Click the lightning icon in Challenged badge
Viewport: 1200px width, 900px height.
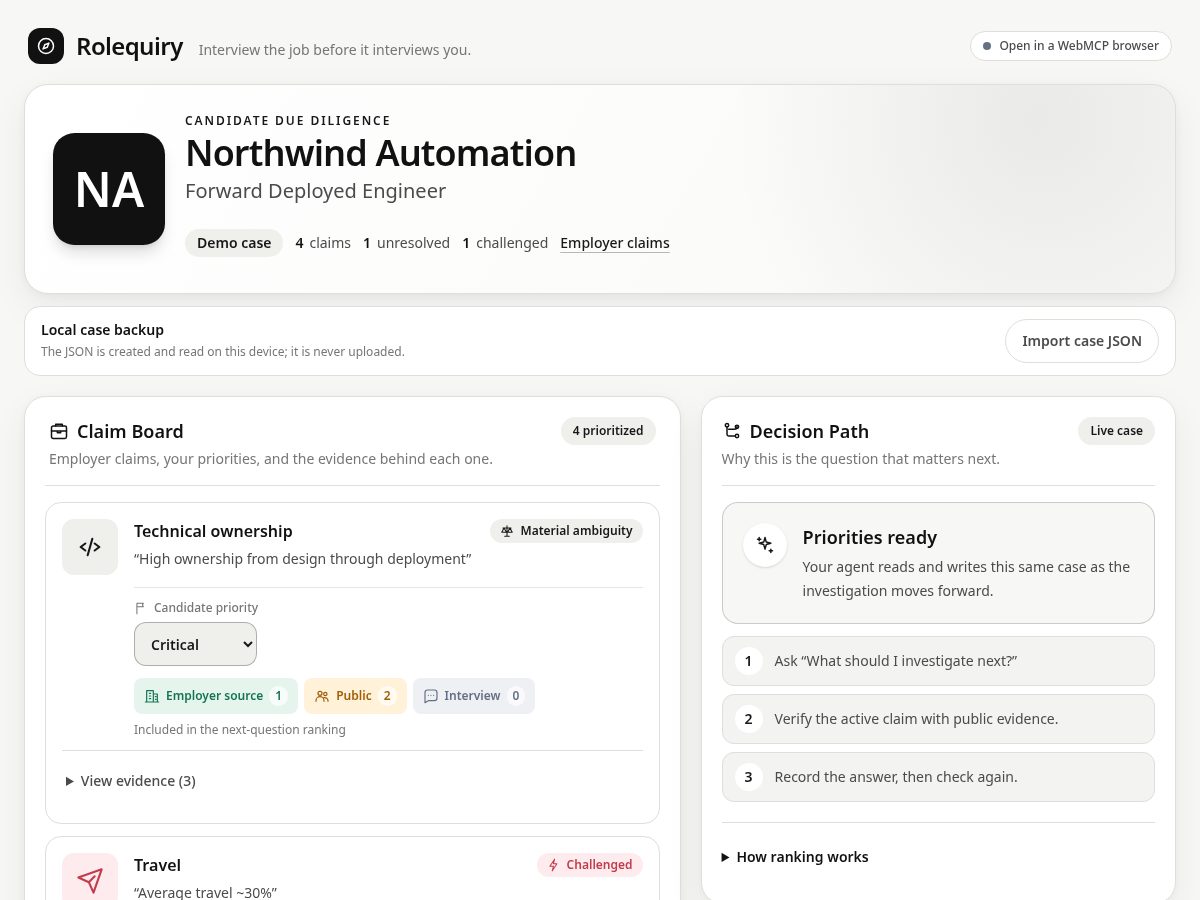click(554, 865)
